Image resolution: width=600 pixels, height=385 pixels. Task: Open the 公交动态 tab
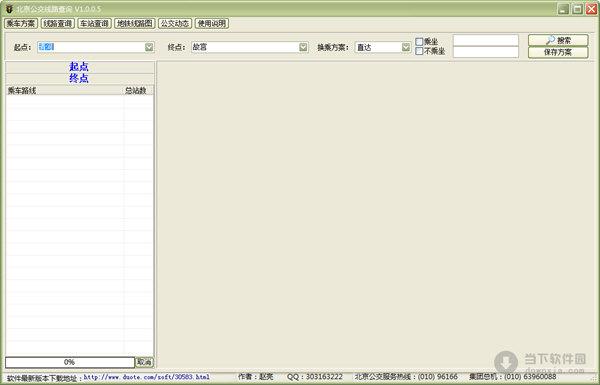(x=175, y=23)
